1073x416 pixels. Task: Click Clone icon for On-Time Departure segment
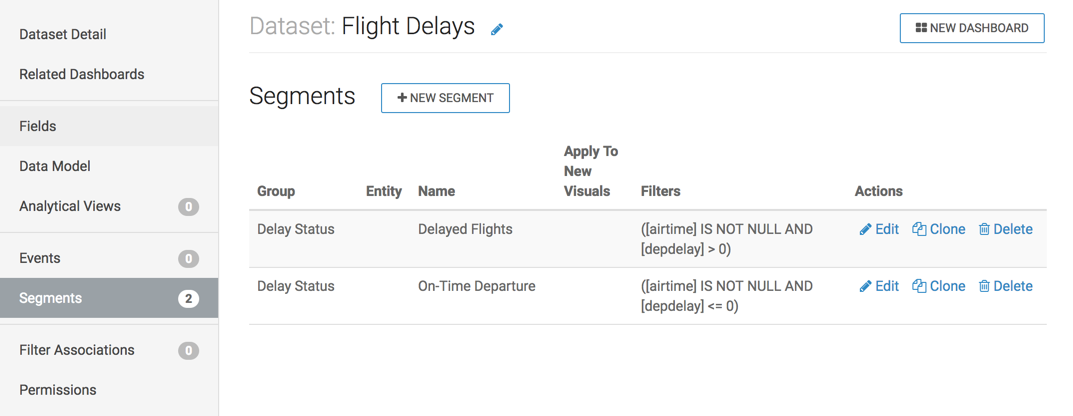(919, 287)
